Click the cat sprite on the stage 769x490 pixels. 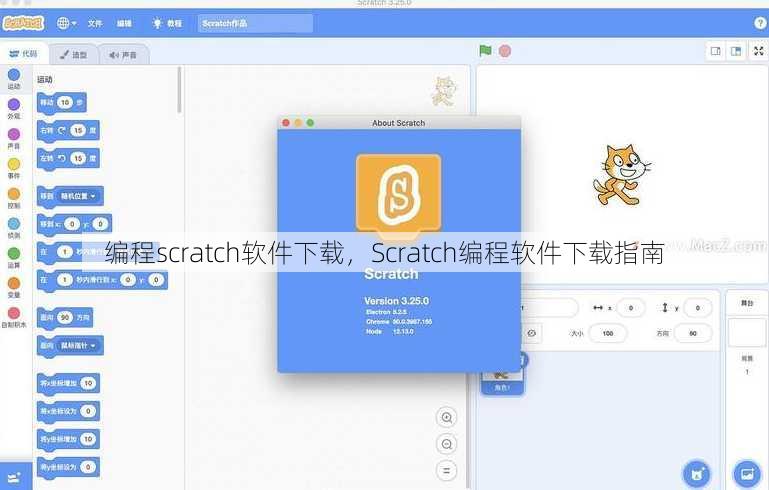pyautogui.click(x=621, y=175)
